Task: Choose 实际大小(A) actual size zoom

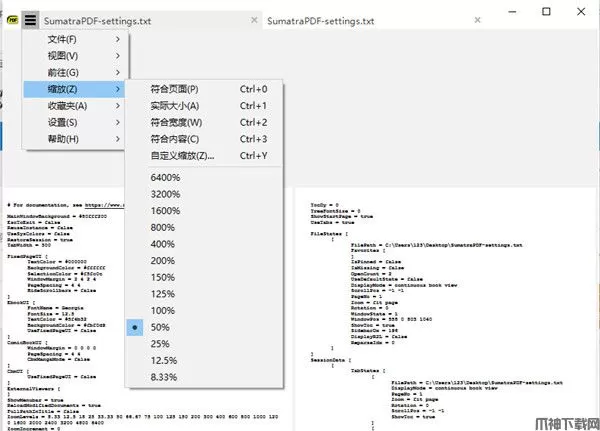Action: (205, 106)
